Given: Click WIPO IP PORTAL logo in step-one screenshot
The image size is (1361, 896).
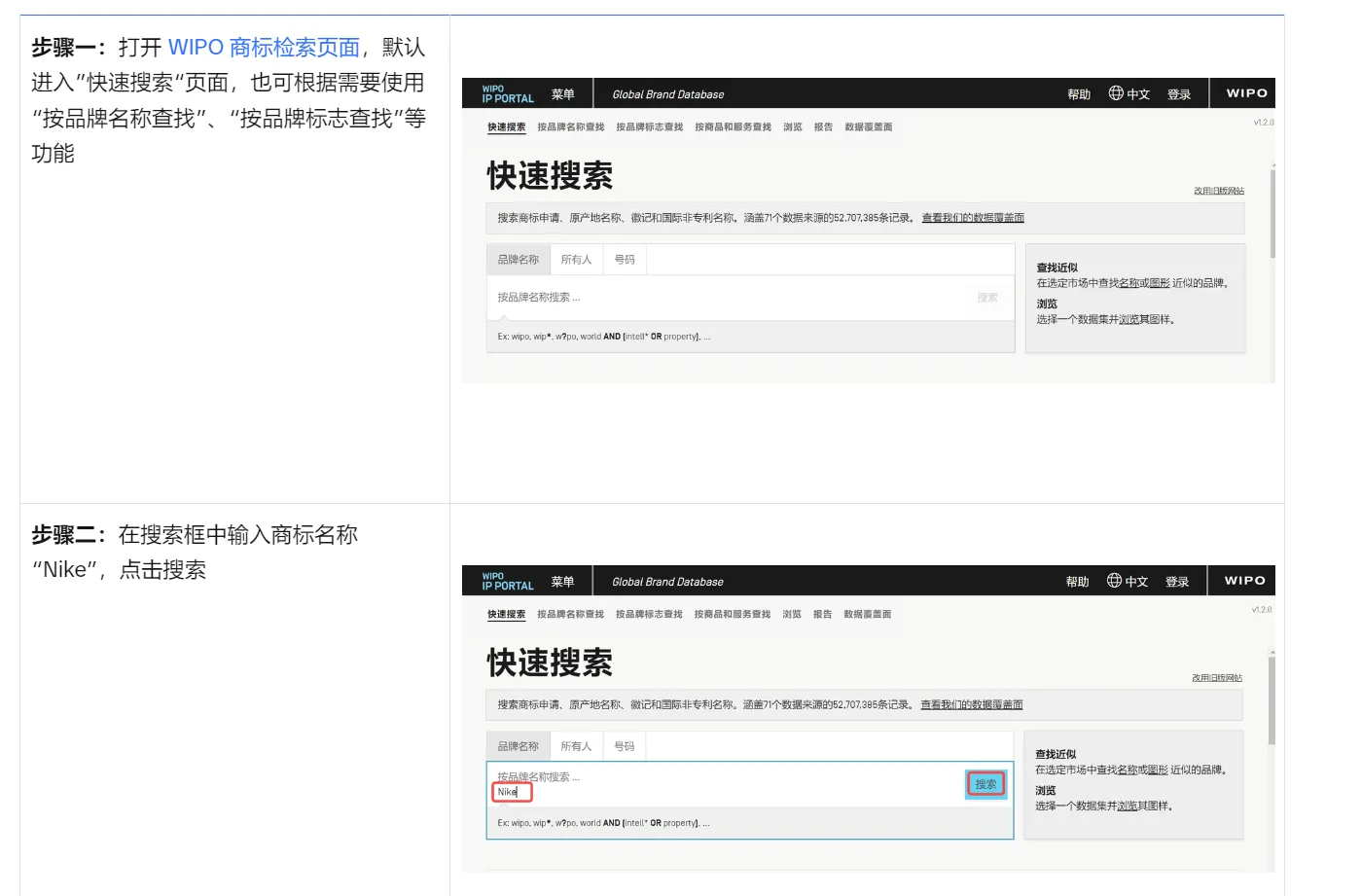Looking at the screenshot, I should point(508,93).
